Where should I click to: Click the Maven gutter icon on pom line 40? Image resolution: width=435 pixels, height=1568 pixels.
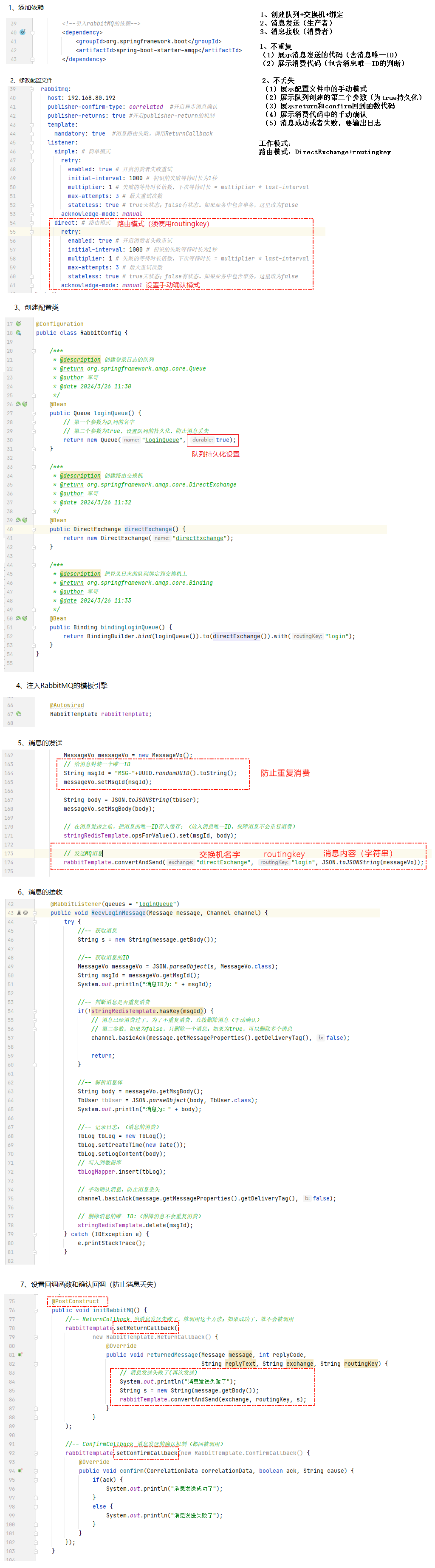[23, 32]
